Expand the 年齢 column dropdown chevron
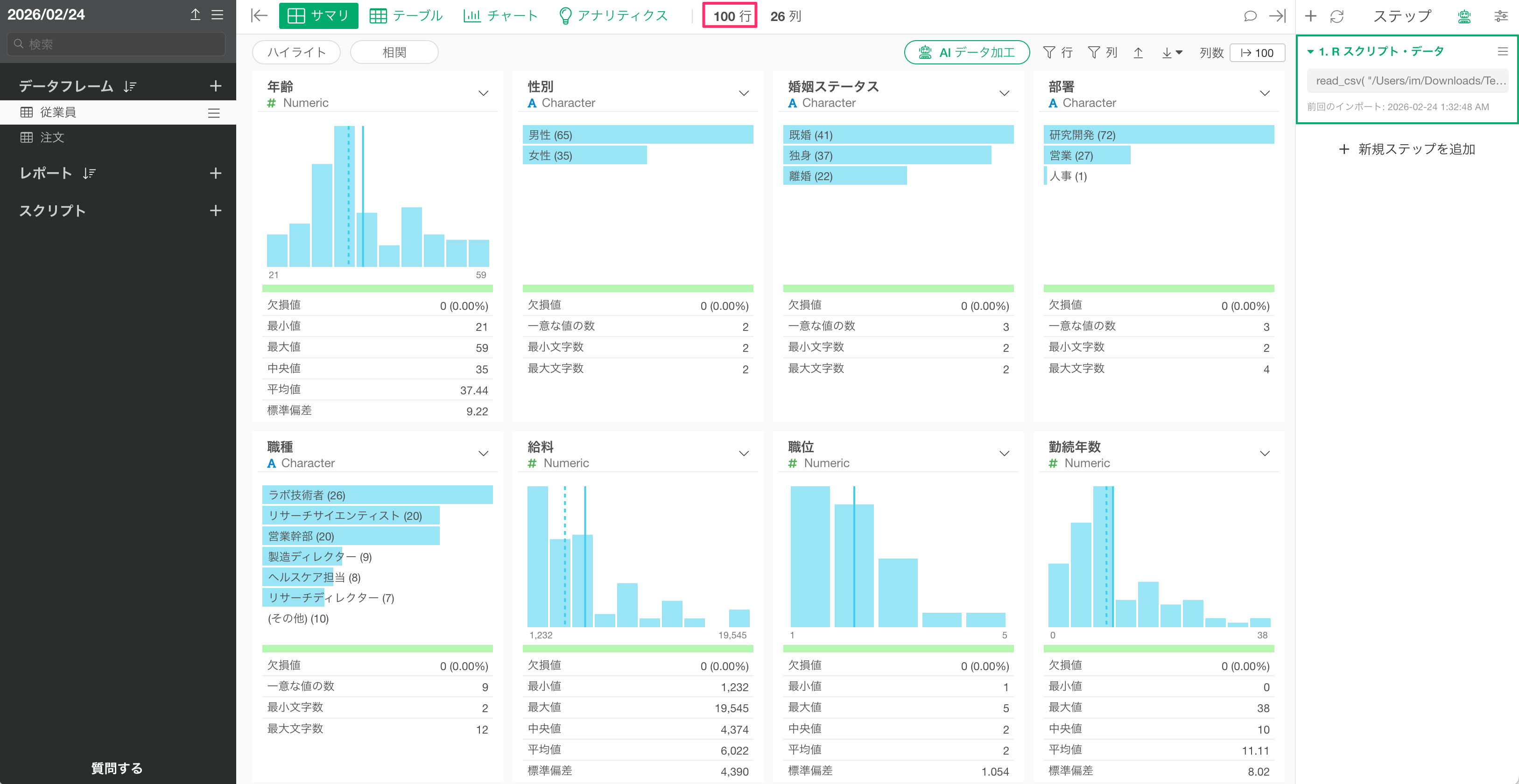This screenshot has width=1519, height=784. click(483, 94)
